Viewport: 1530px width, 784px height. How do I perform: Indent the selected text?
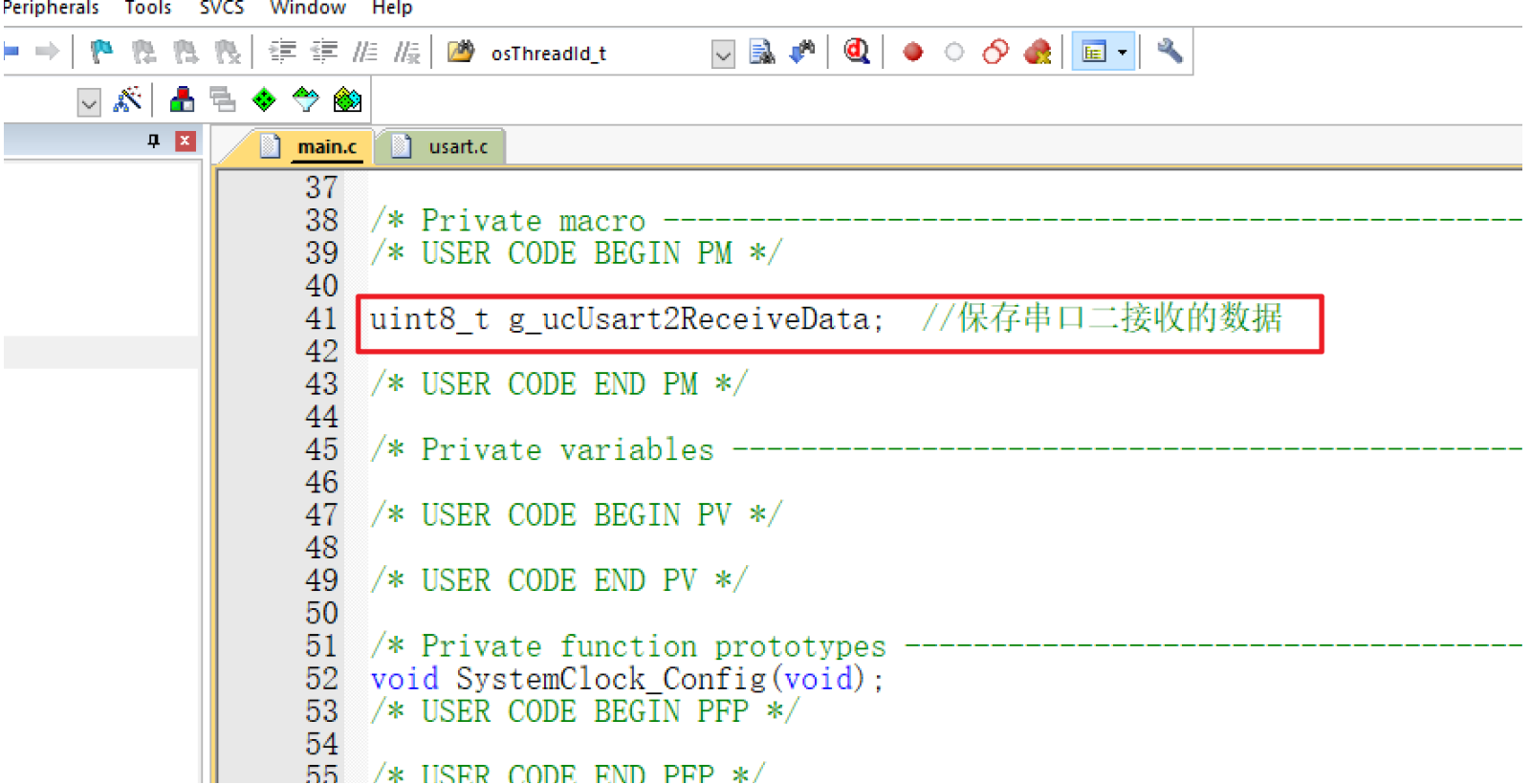282,52
